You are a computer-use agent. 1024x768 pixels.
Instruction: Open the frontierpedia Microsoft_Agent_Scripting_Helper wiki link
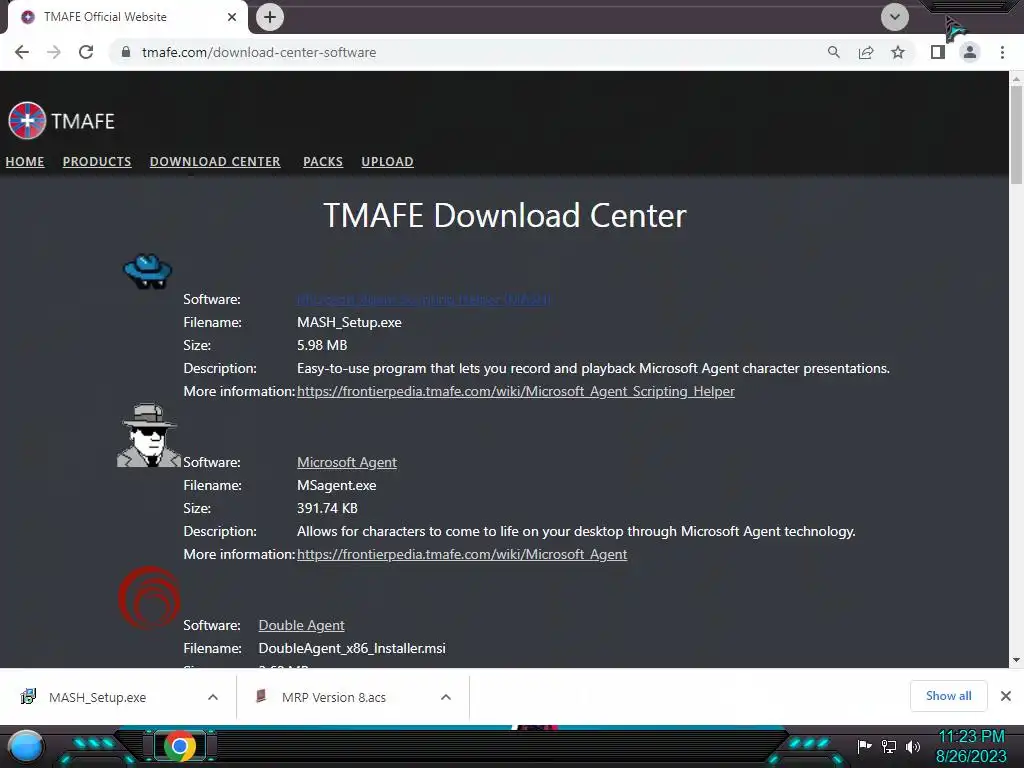tap(516, 391)
